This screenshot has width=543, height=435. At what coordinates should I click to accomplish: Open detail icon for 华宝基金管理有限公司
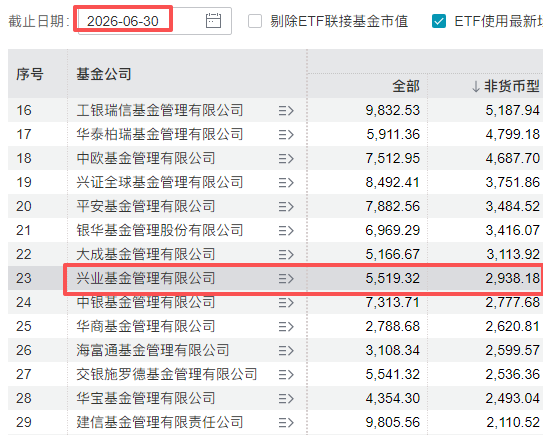[x=286, y=399]
